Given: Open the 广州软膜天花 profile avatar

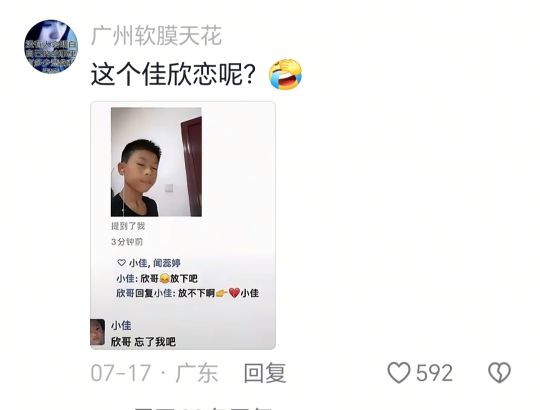Looking at the screenshot, I should [x=51, y=46].
